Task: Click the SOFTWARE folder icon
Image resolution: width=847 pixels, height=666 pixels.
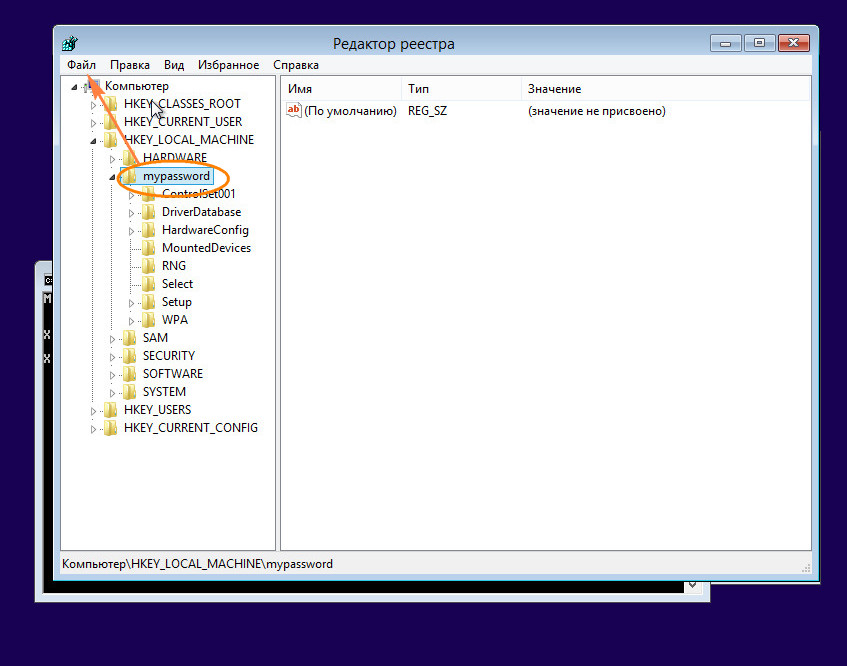Action: (130, 374)
